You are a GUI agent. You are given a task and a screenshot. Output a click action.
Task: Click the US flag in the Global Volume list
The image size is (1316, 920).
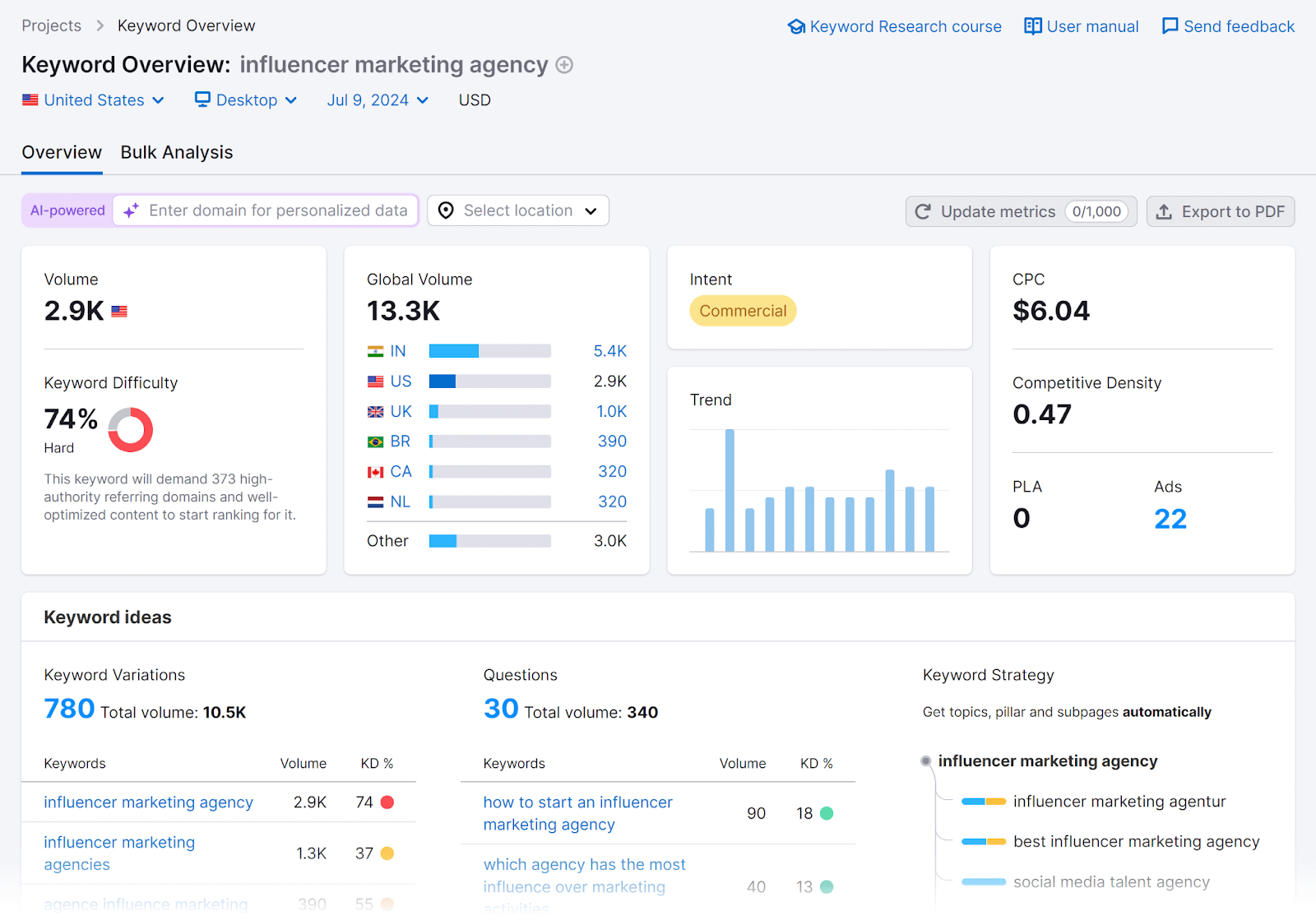pos(375,381)
